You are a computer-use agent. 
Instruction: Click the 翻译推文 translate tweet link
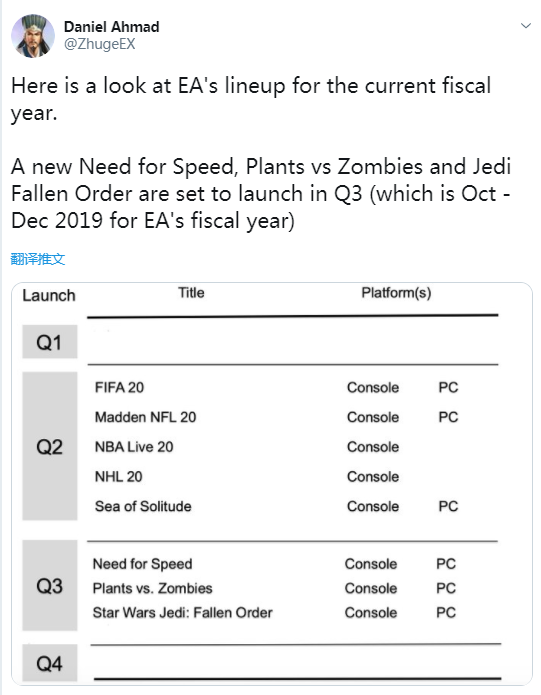coord(38,259)
